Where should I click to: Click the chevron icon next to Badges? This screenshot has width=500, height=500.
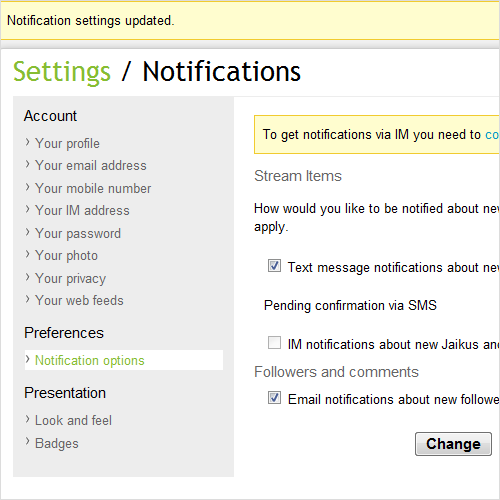coord(27,442)
